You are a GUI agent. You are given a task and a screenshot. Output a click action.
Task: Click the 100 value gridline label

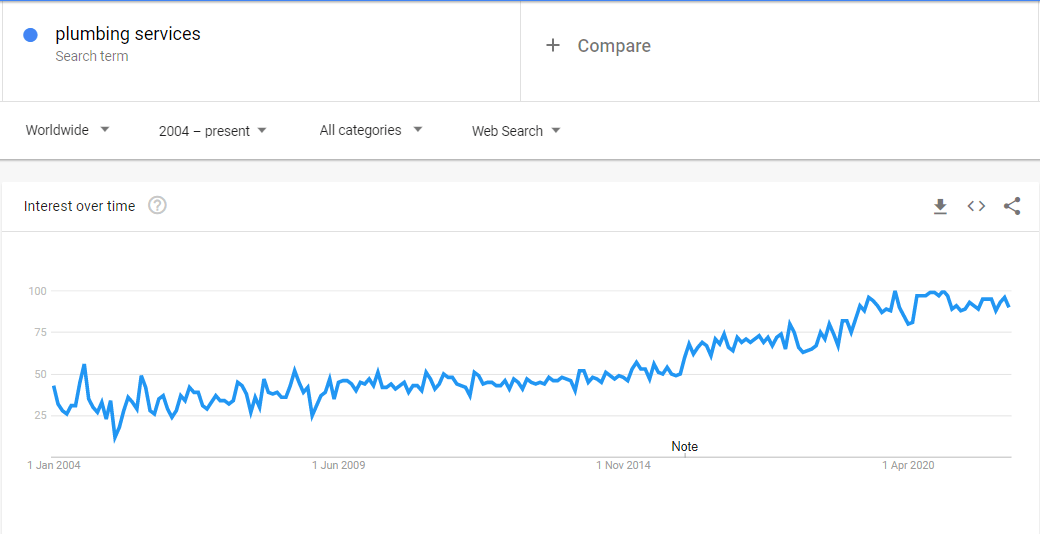[36, 291]
